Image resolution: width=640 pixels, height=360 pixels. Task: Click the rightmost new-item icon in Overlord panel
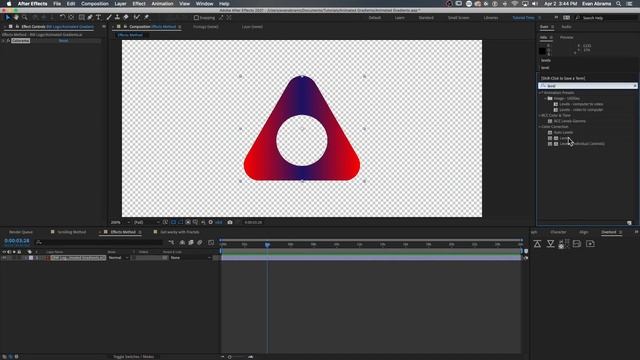pos(590,244)
